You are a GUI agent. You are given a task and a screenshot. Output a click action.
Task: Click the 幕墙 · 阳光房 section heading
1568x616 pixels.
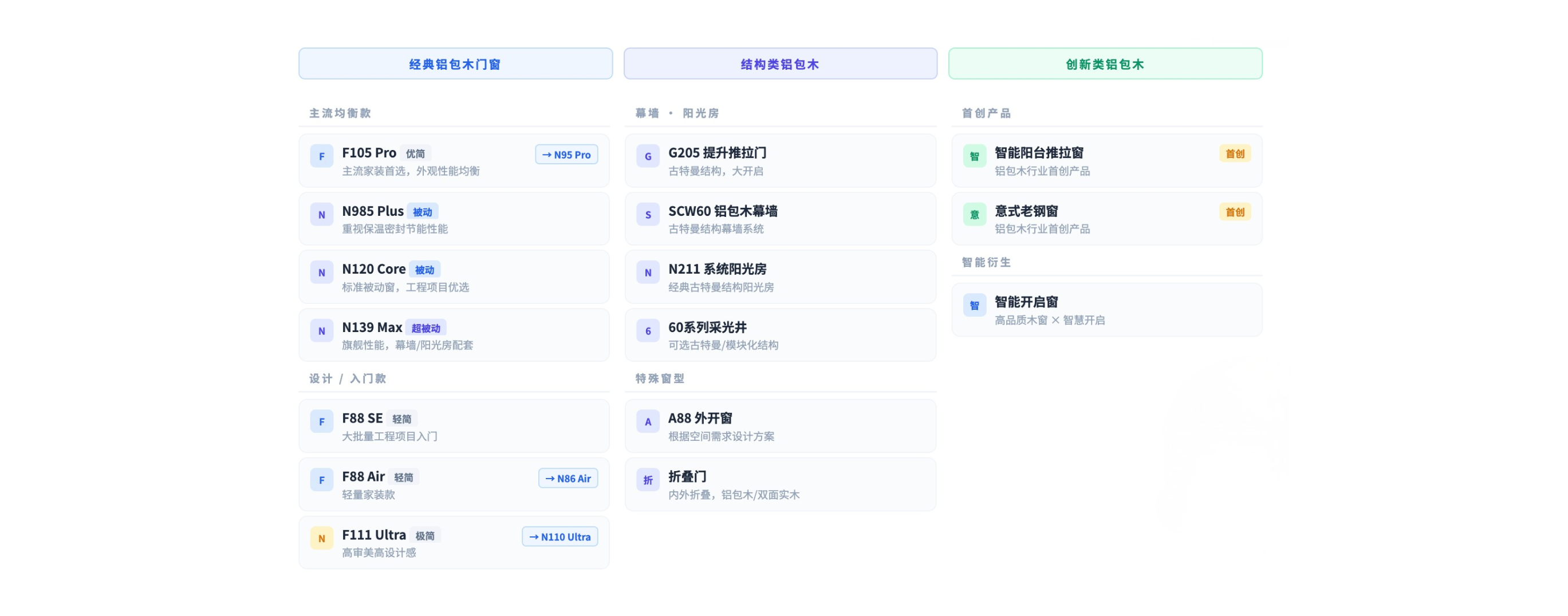click(x=677, y=113)
